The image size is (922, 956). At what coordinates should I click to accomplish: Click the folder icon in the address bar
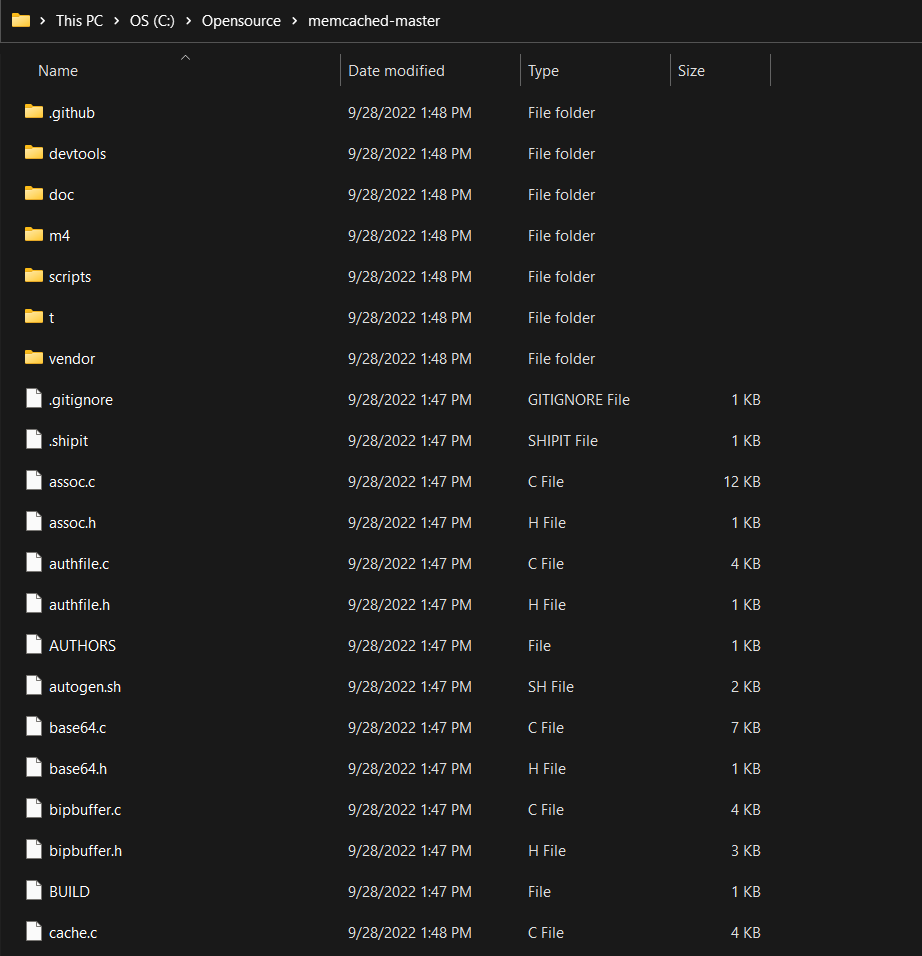point(21,20)
